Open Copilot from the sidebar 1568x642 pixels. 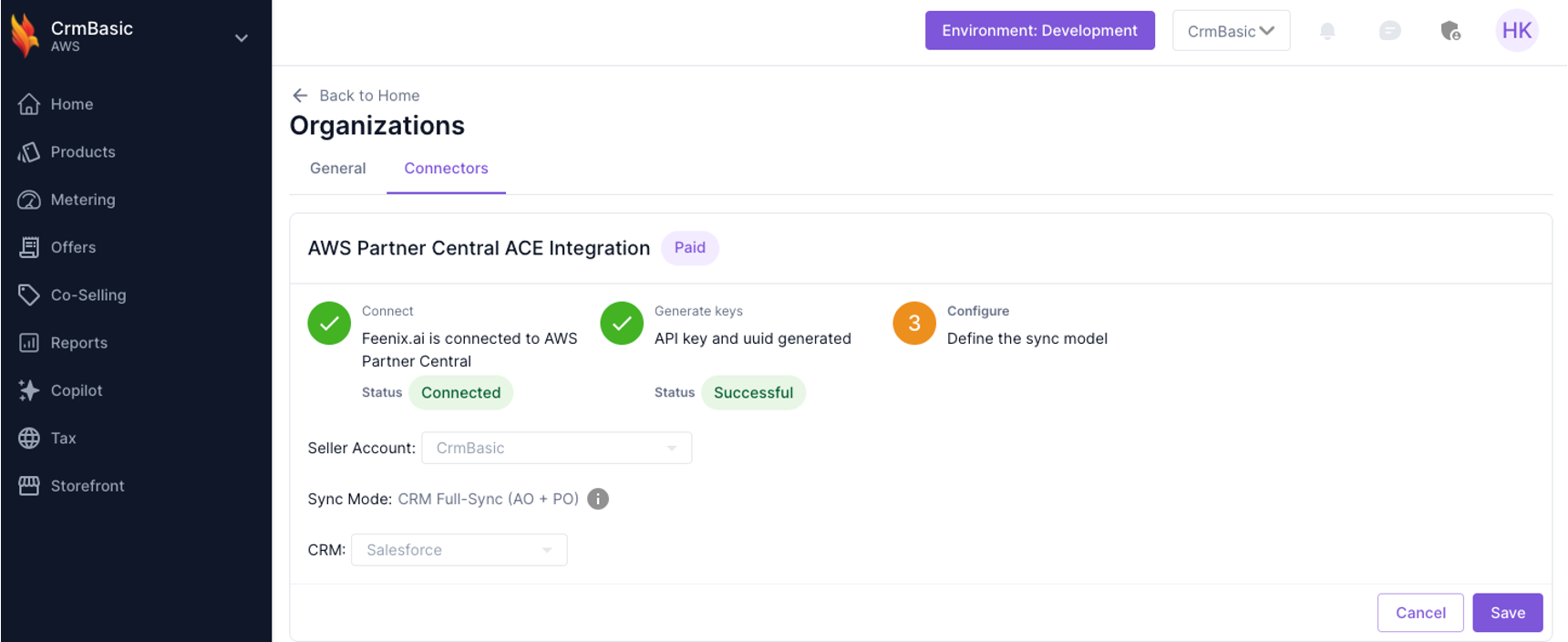tap(76, 390)
